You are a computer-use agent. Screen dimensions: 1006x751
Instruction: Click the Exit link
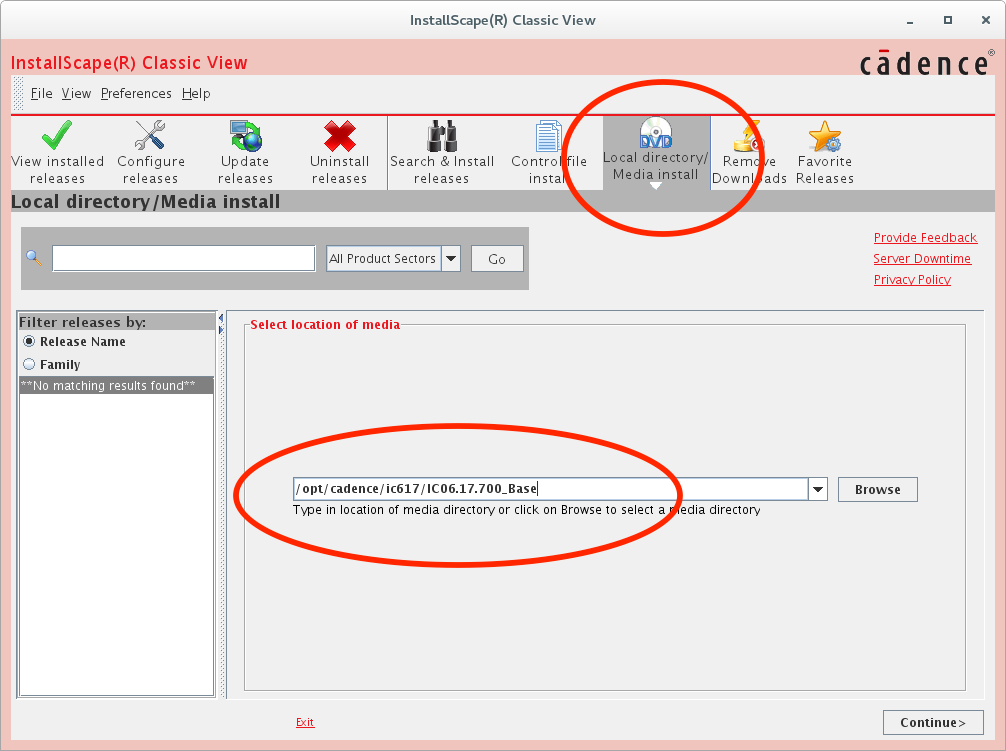(305, 722)
